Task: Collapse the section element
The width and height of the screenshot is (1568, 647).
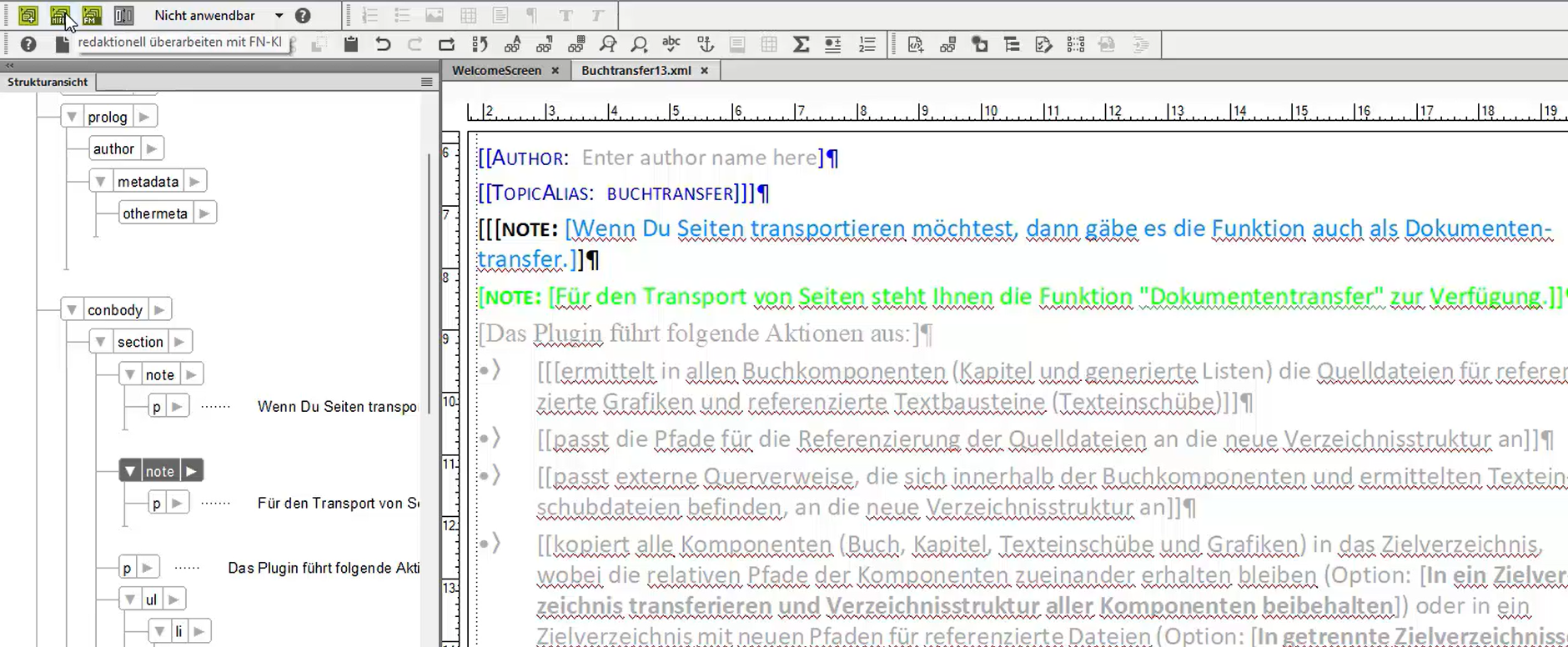Action: coord(101,342)
